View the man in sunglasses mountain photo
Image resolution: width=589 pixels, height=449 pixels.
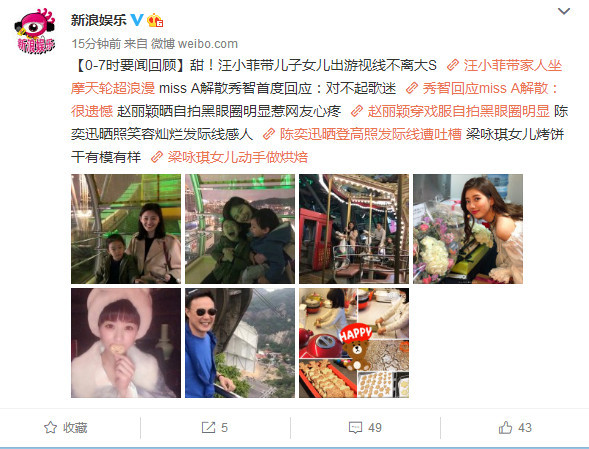(x=240, y=343)
